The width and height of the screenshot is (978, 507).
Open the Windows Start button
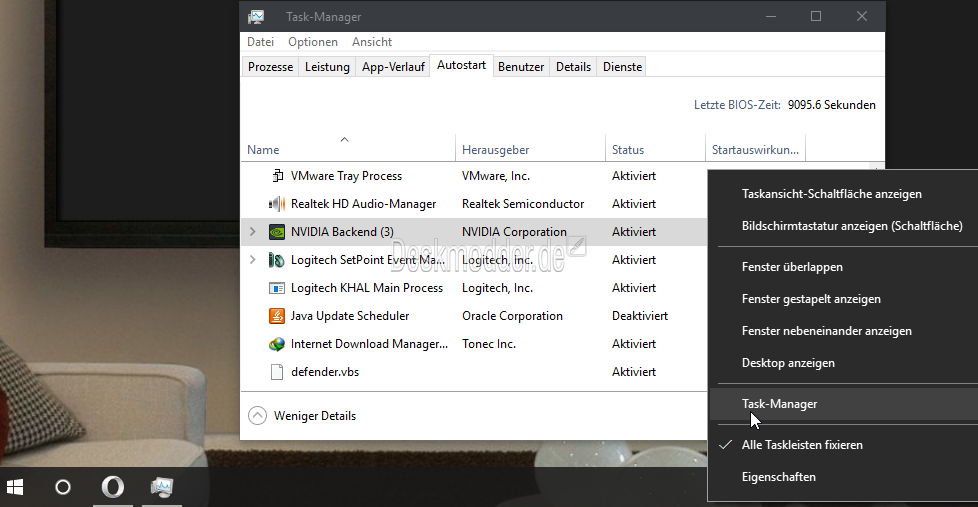click(14, 487)
